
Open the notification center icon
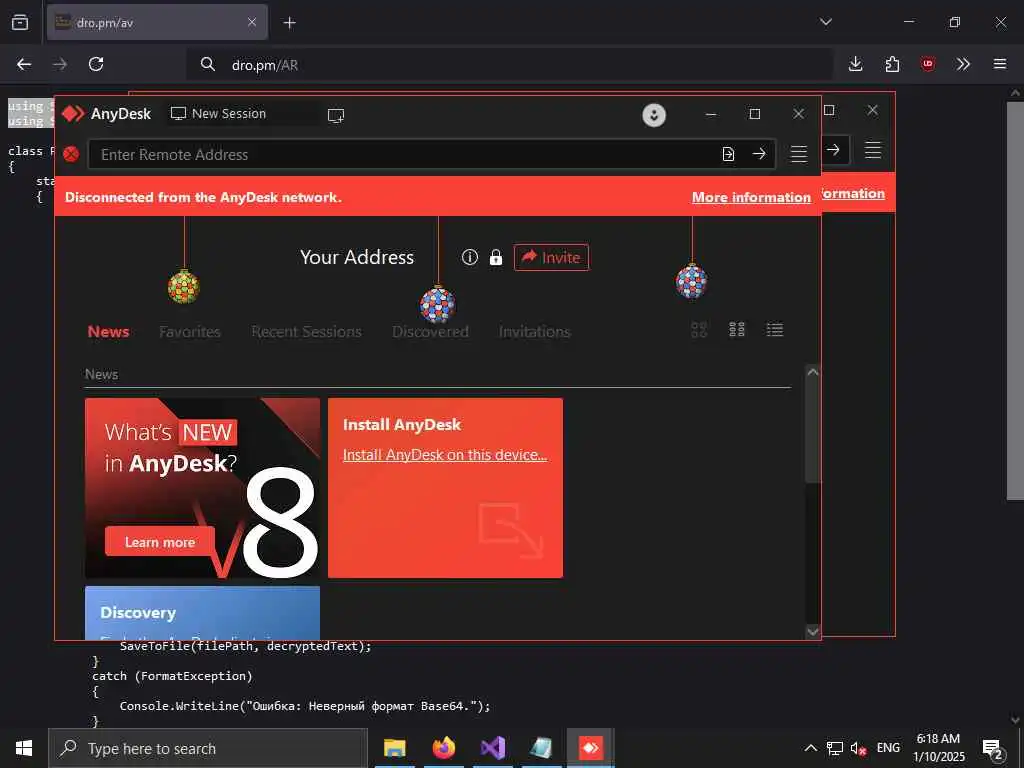coord(993,749)
